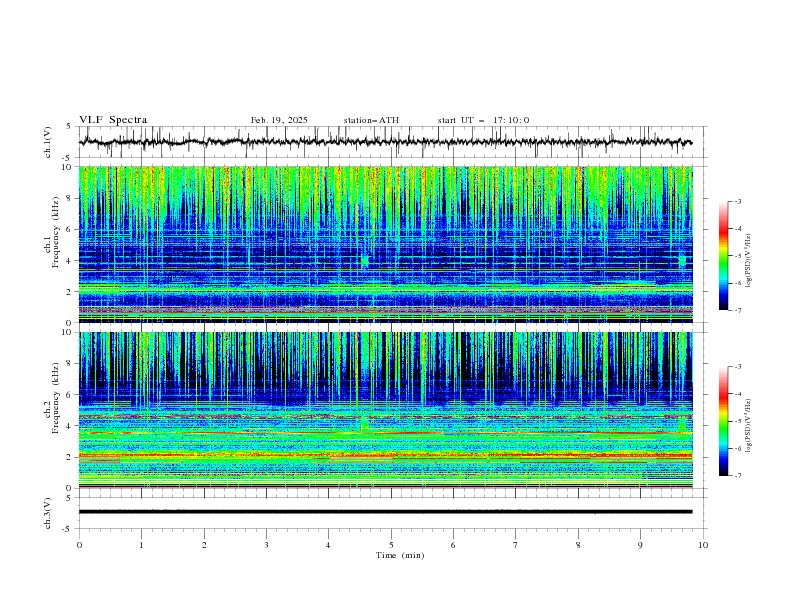
Task: Click the ch.2 spectrogram plot area
Action: point(385,410)
